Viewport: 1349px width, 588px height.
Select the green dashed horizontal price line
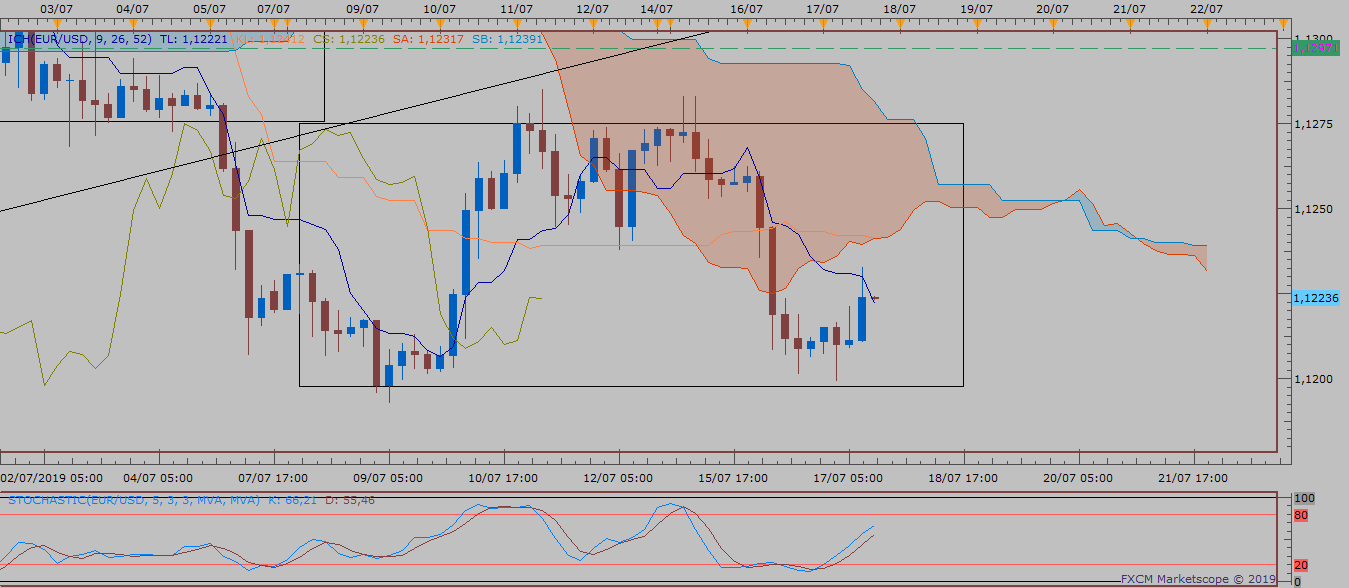[x=640, y=48]
